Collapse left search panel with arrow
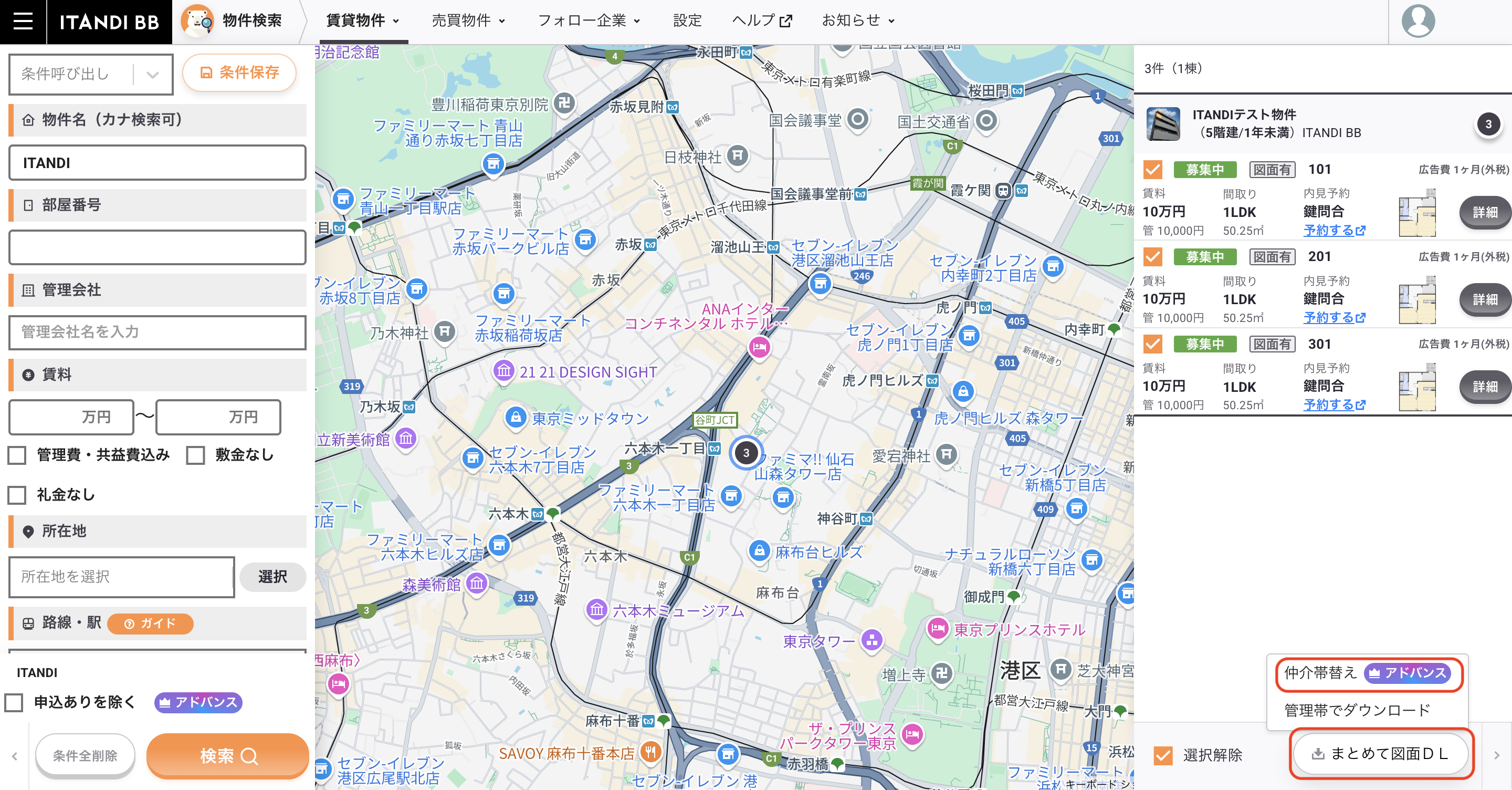 [x=14, y=755]
